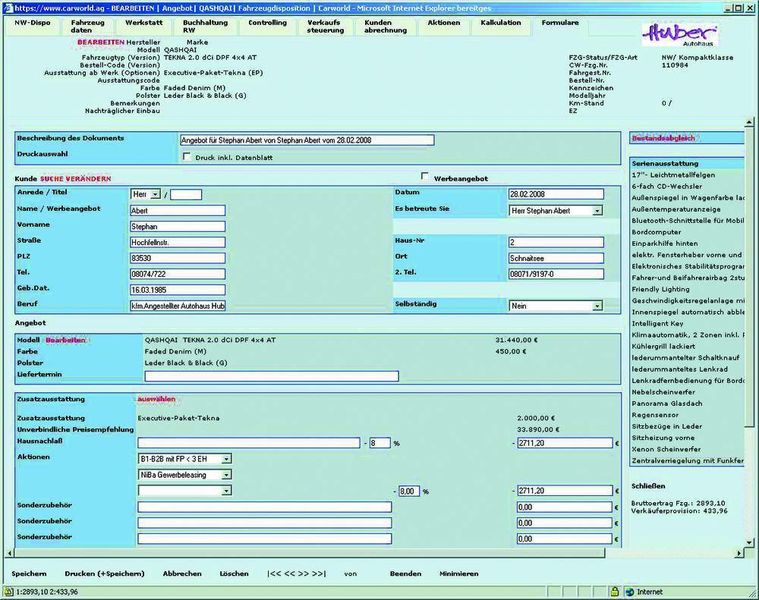Open the Werkstatt tab

tap(144, 23)
